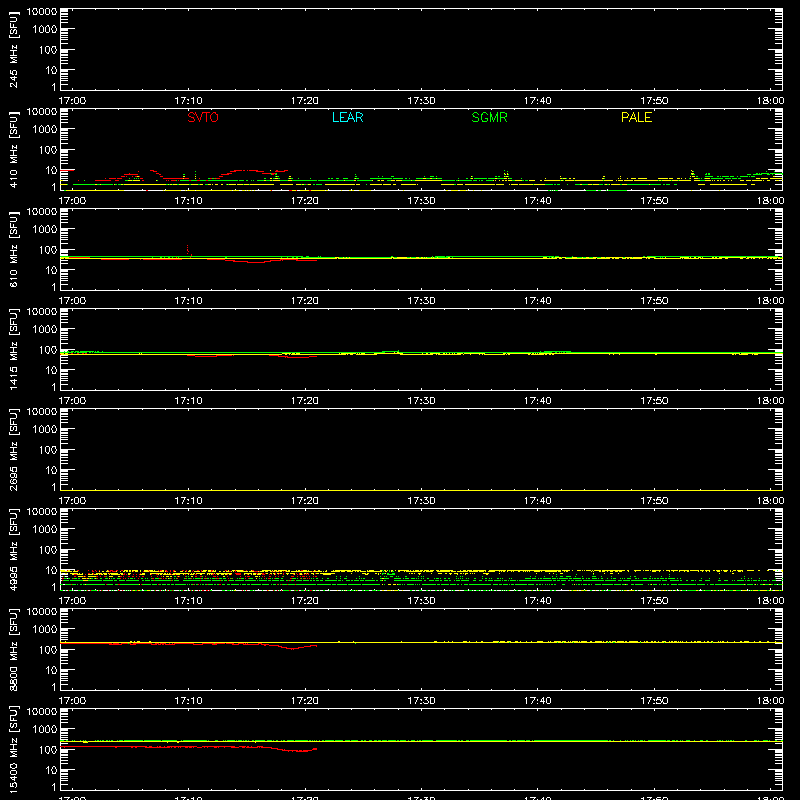Click the 10 tick value on 1415 MHz axis
The width and height of the screenshot is (800, 800).
pos(51,370)
